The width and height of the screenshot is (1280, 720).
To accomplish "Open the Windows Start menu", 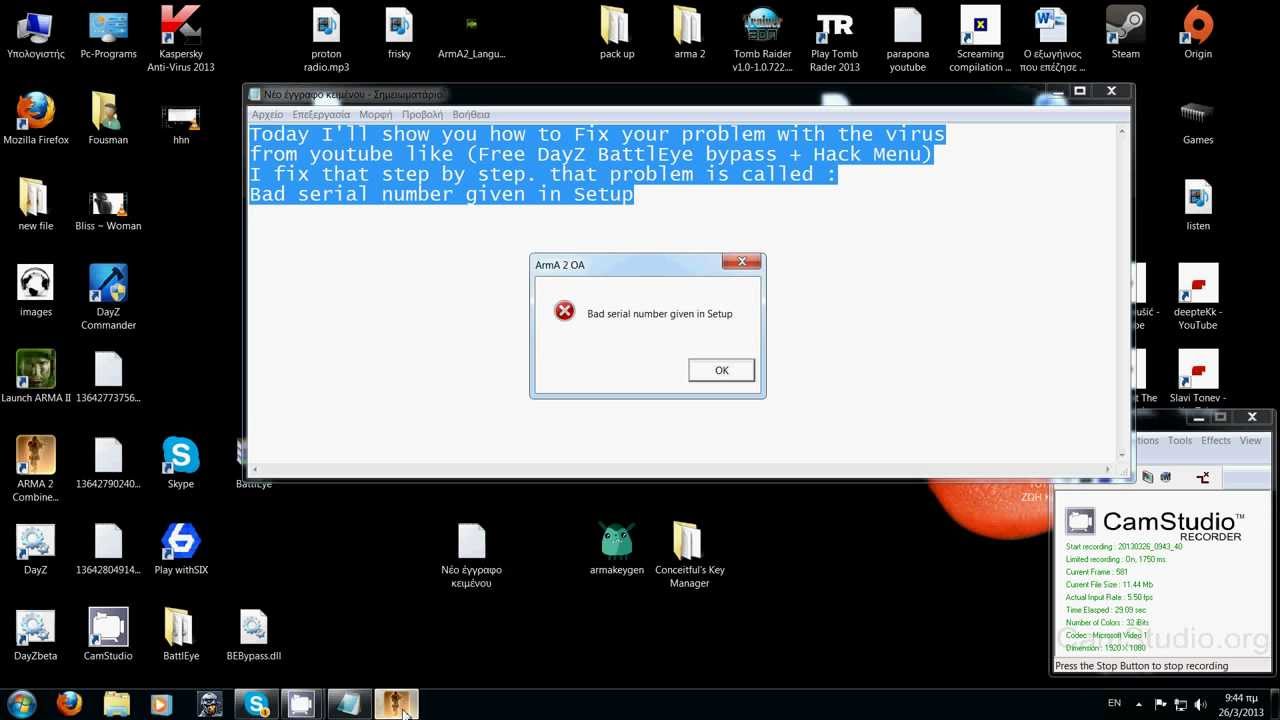I will point(22,704).
